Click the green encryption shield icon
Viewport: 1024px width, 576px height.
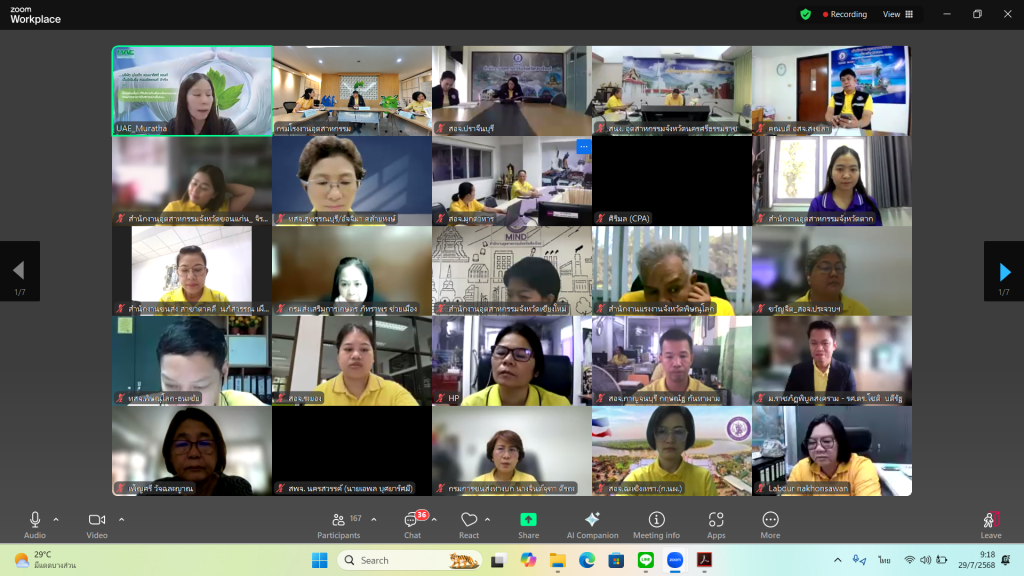805,14
